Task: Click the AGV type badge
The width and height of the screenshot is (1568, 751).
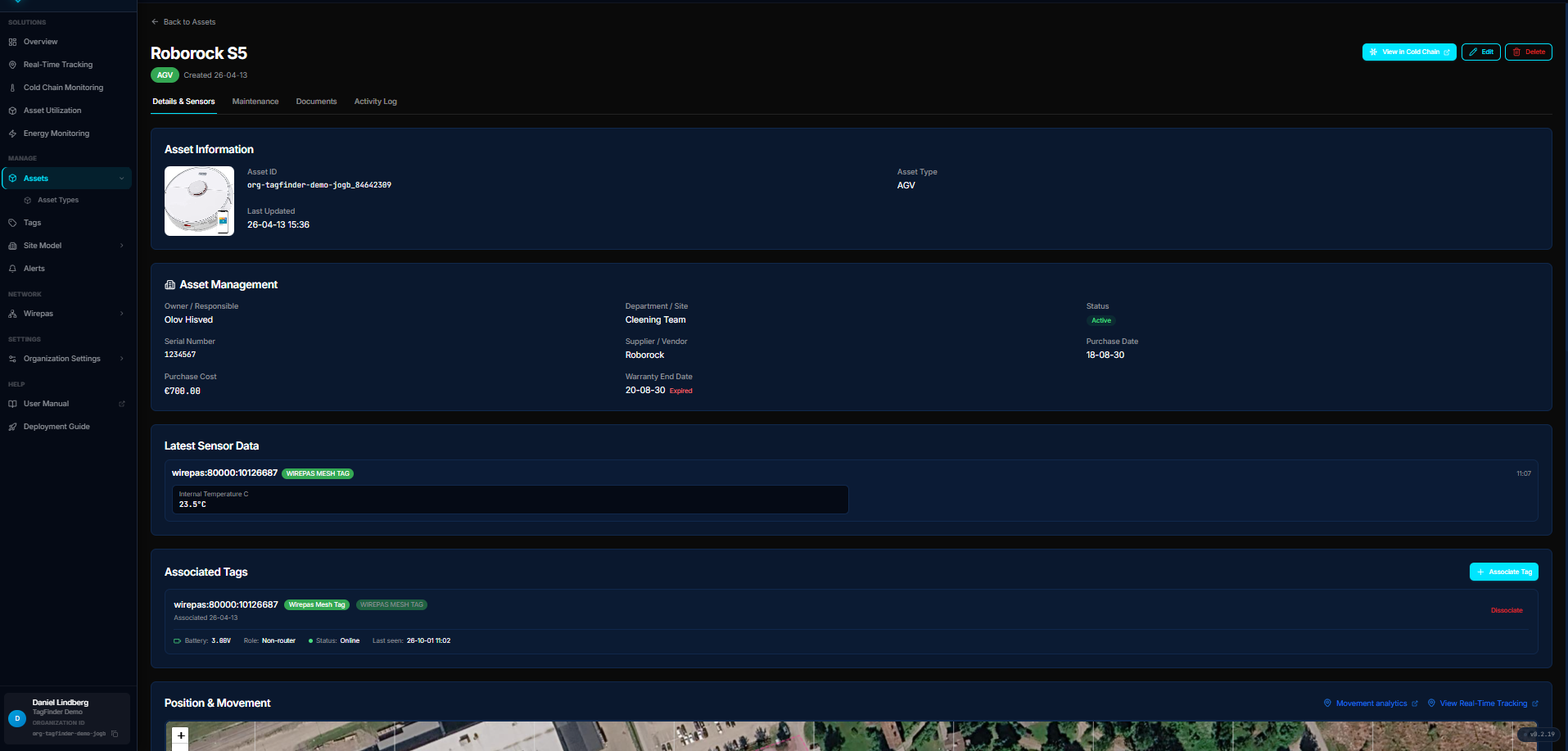Action: click(165, 75)
